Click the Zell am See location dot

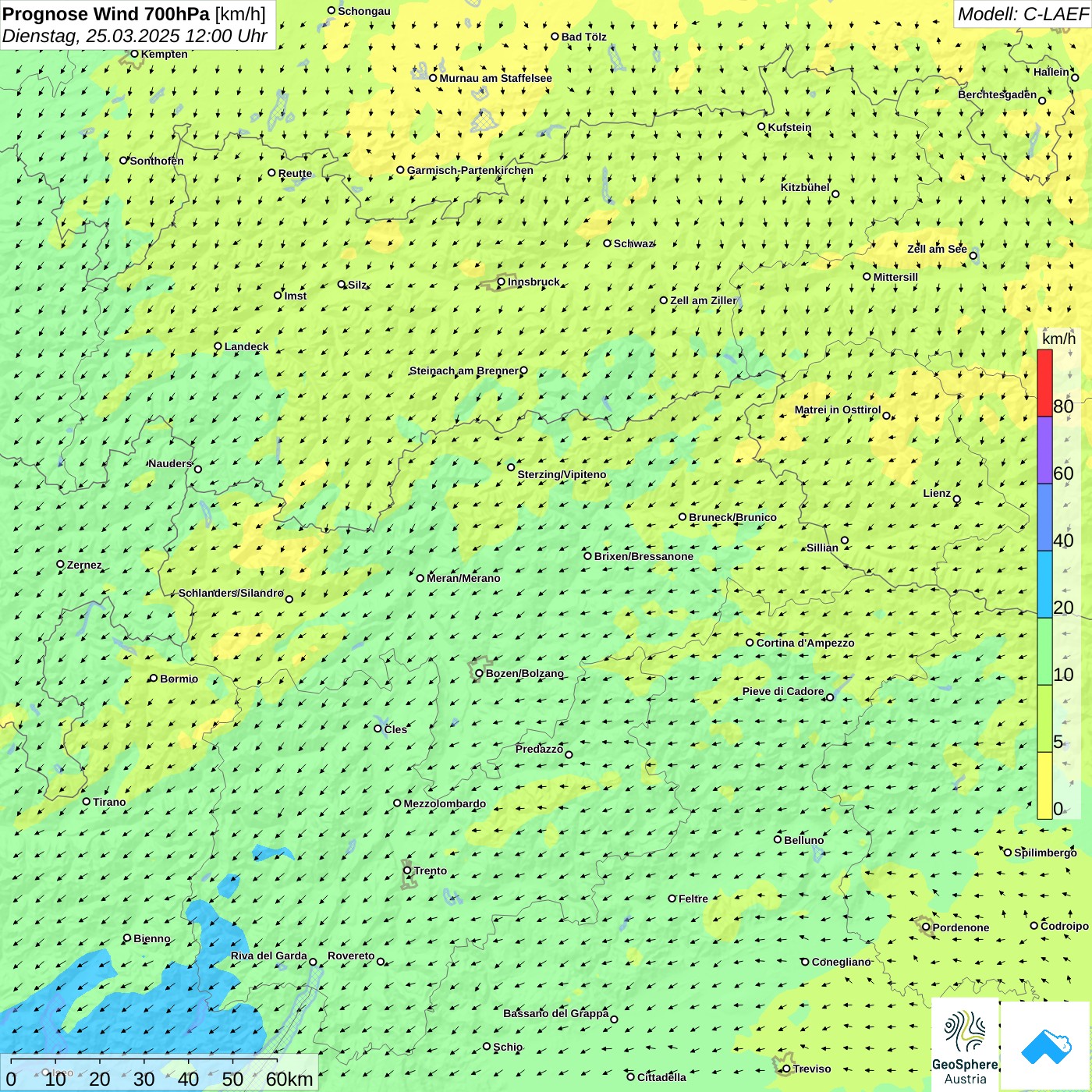973,255
